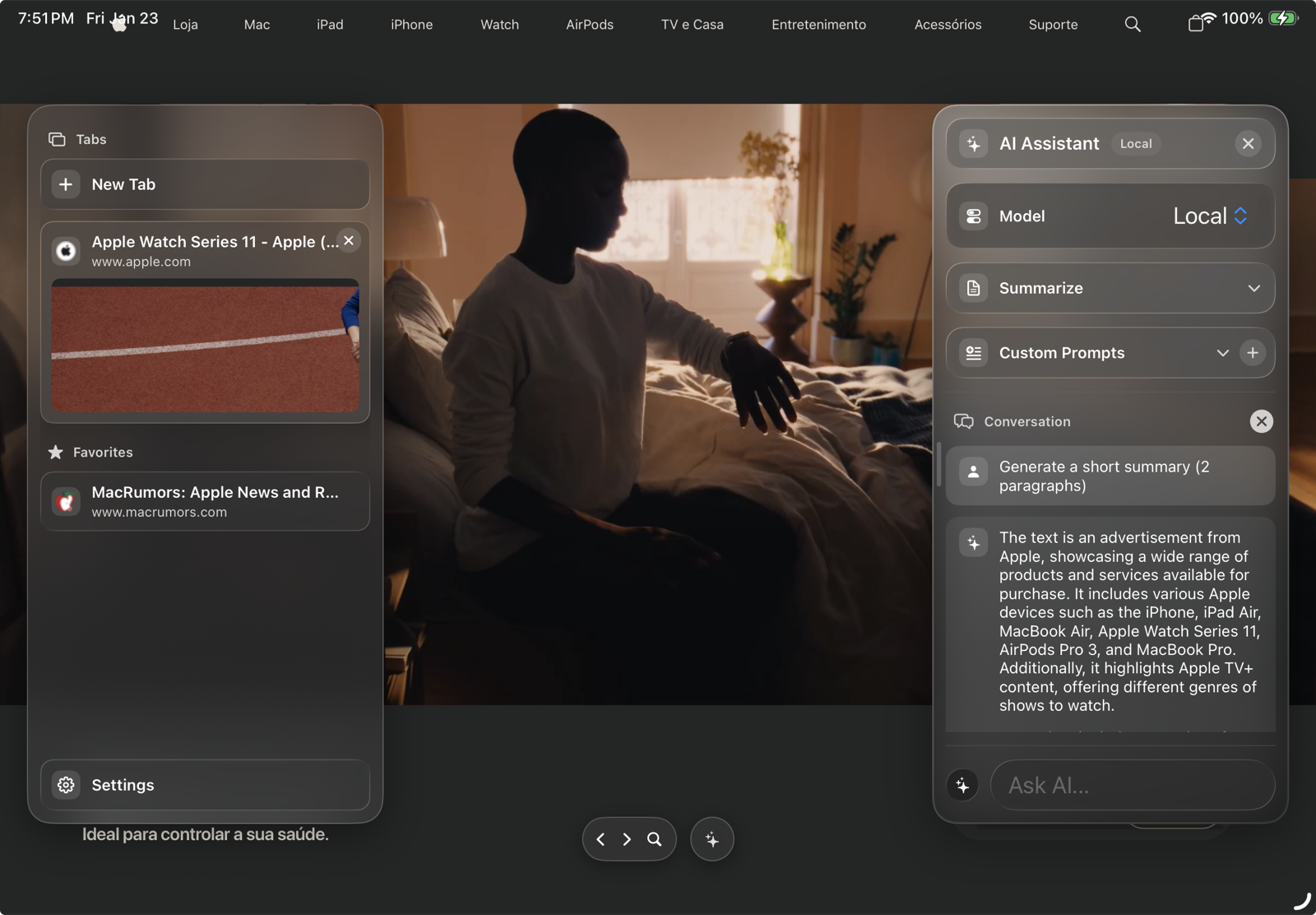Click the plus icon for New Tab
The height and width of the screenshot is (915, 1316).
[x=66, y=184]
